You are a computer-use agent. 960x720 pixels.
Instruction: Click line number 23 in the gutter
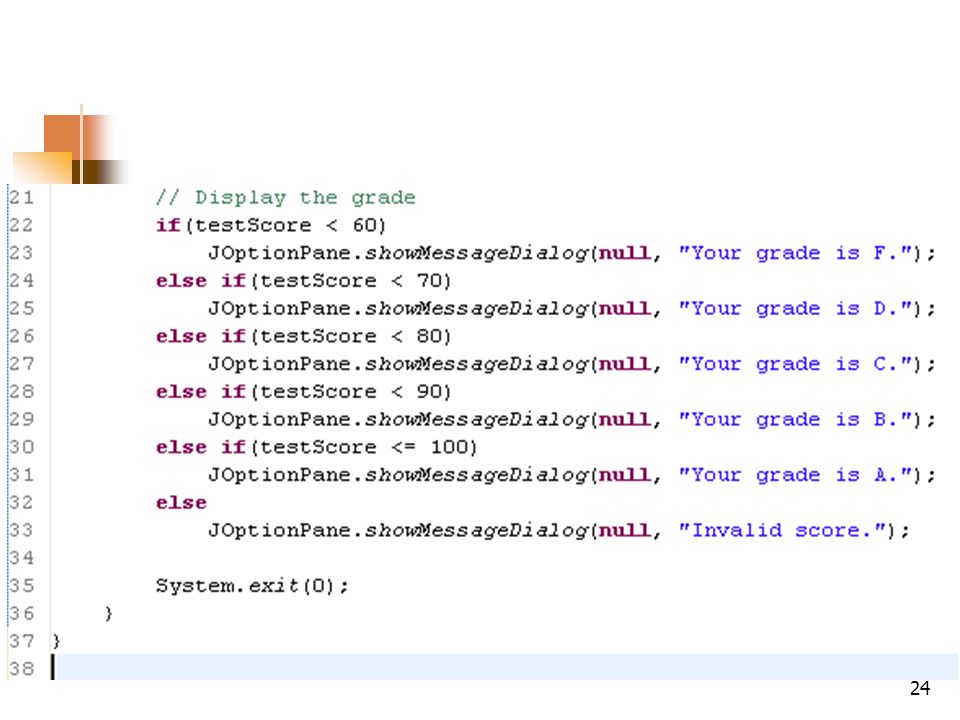click(x=21, y=253)
